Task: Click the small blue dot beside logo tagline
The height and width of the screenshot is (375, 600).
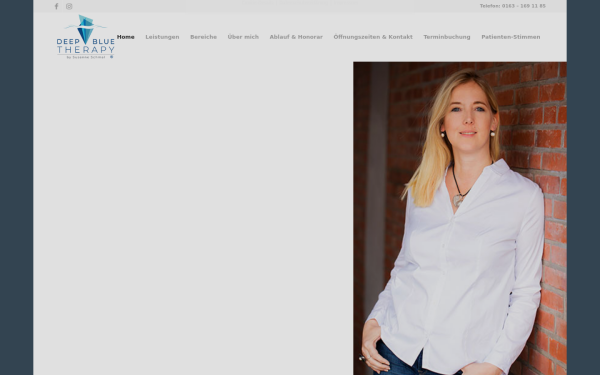Action: coord(112,57)
